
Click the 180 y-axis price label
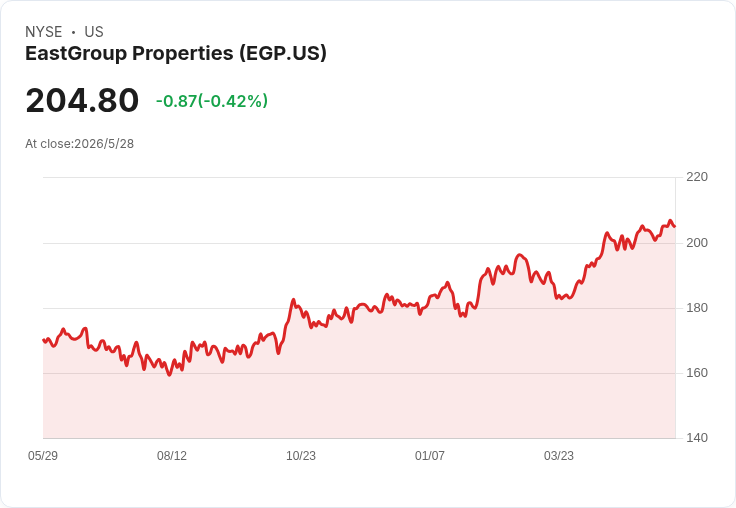coord(697,308)
